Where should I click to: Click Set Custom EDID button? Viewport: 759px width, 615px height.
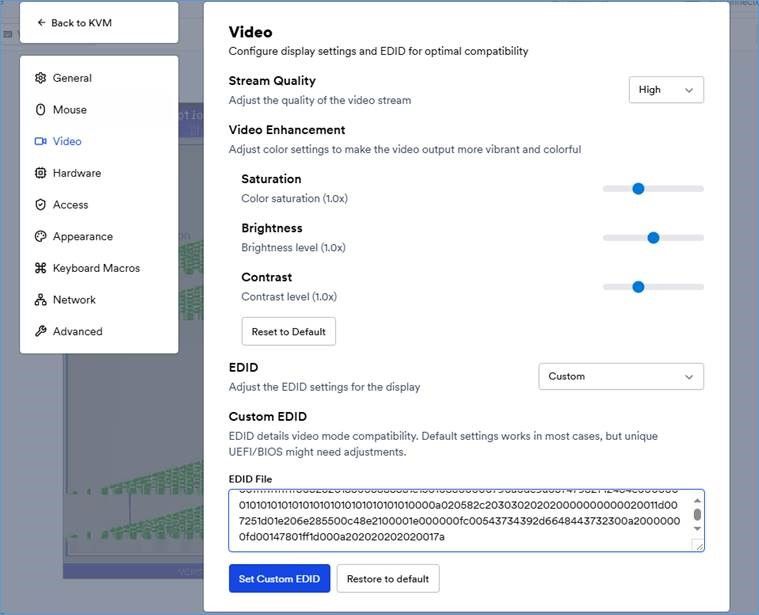[x=279, y=578]
